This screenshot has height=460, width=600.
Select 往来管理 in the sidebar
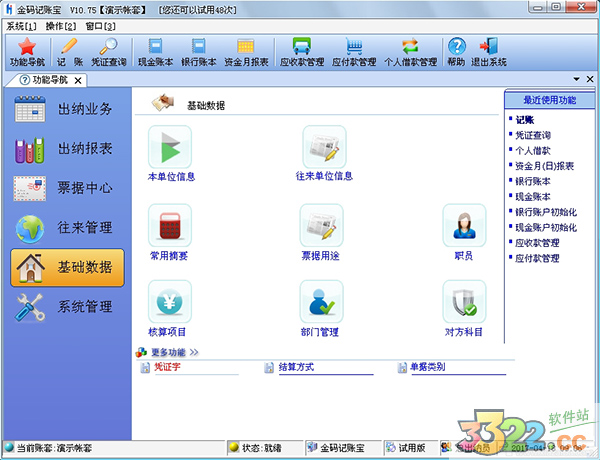(67, 228)
